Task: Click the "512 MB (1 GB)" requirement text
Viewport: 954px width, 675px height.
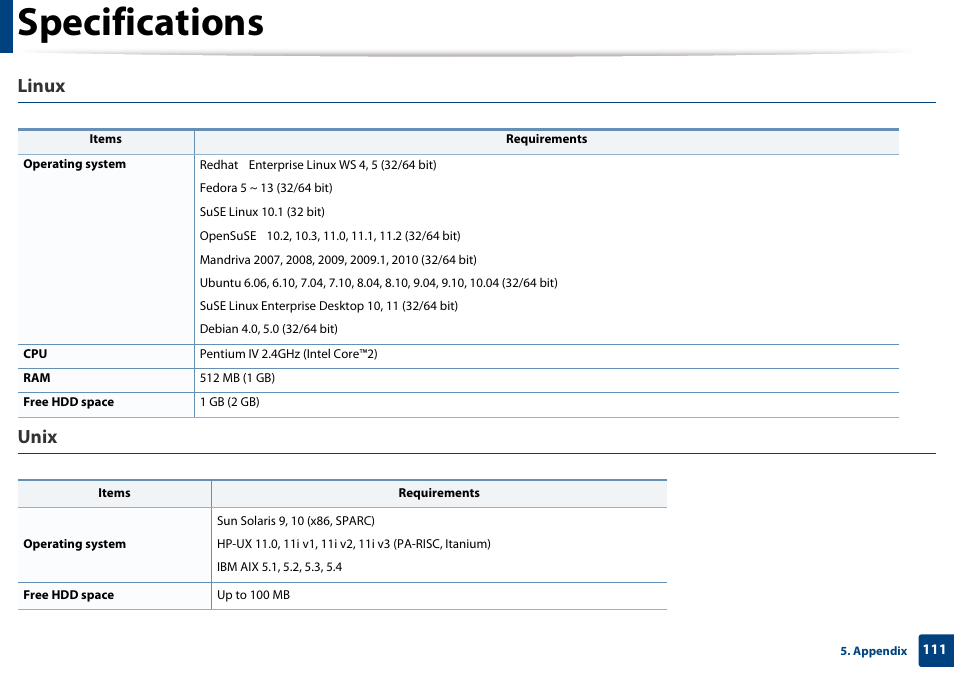Action: tap(239, 378)
